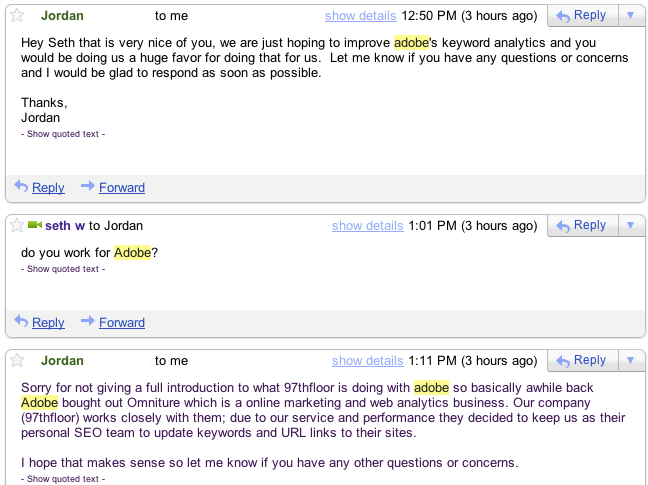This screenshot has height=485, width=648.
Task: Click the Reply link below seth's message
Action: tap(47, 322)
